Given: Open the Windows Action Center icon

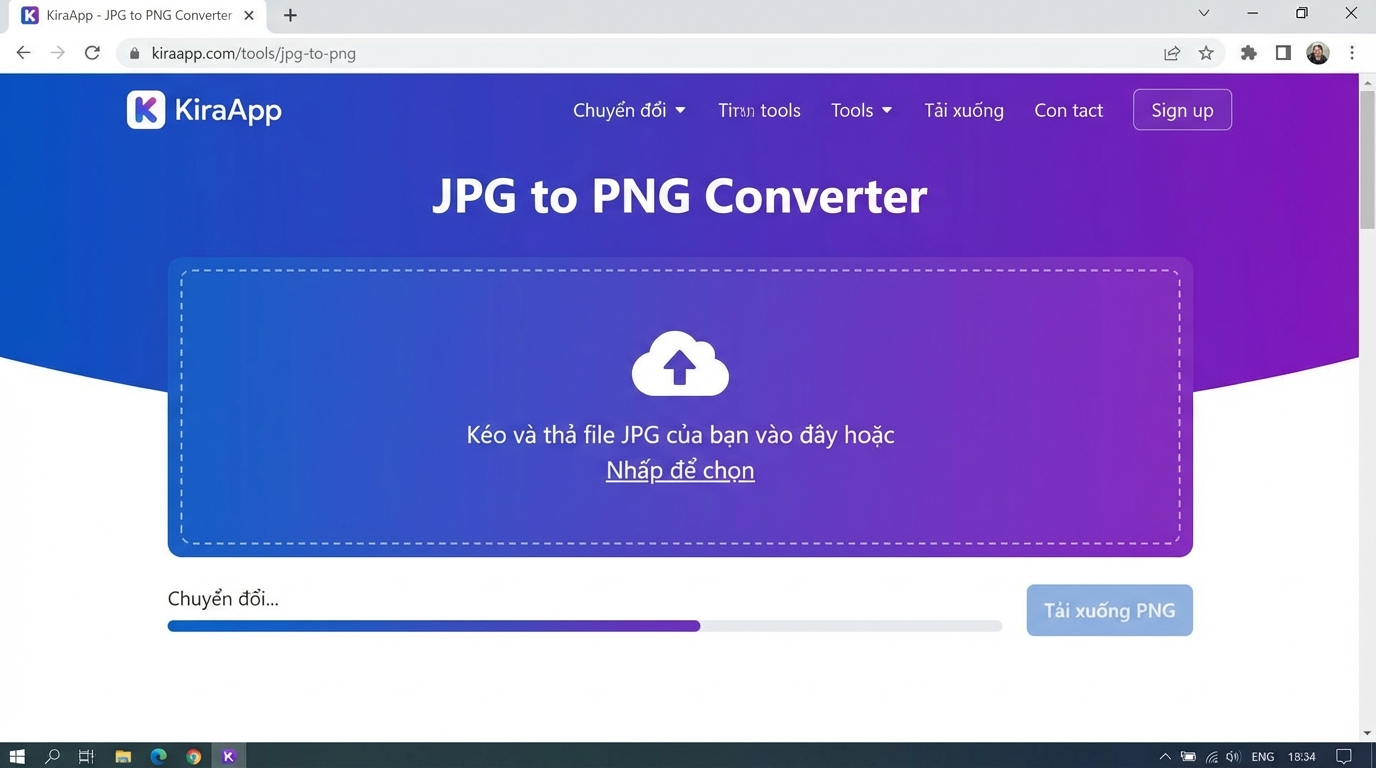Looking at the screenshot, I should [1345, 757].
